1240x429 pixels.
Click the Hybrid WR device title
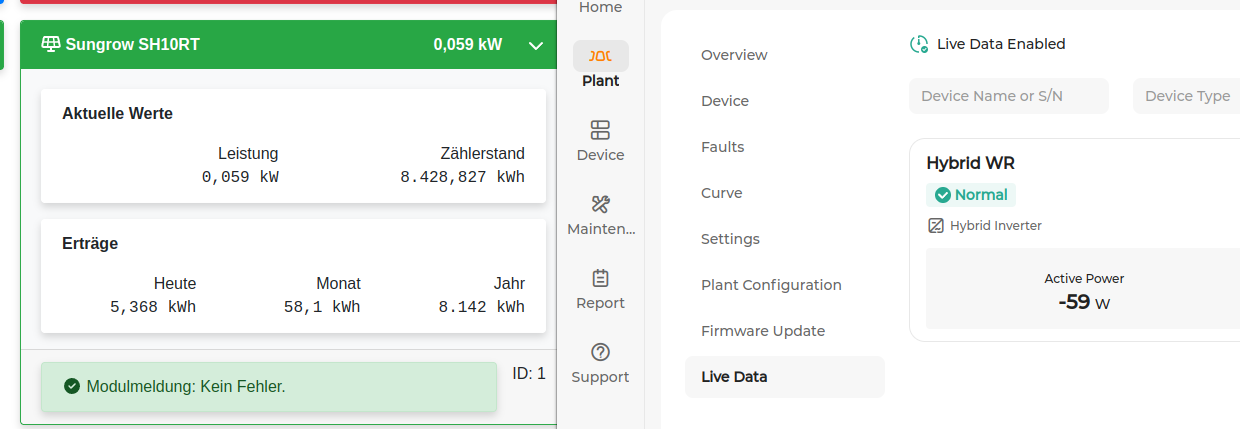[x=971, y=163]
